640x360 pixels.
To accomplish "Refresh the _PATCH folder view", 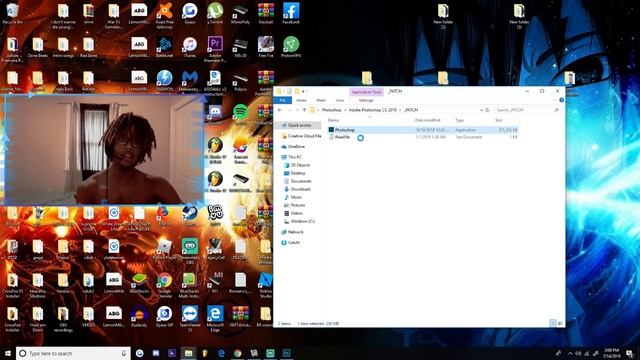I will click(488, 110).
